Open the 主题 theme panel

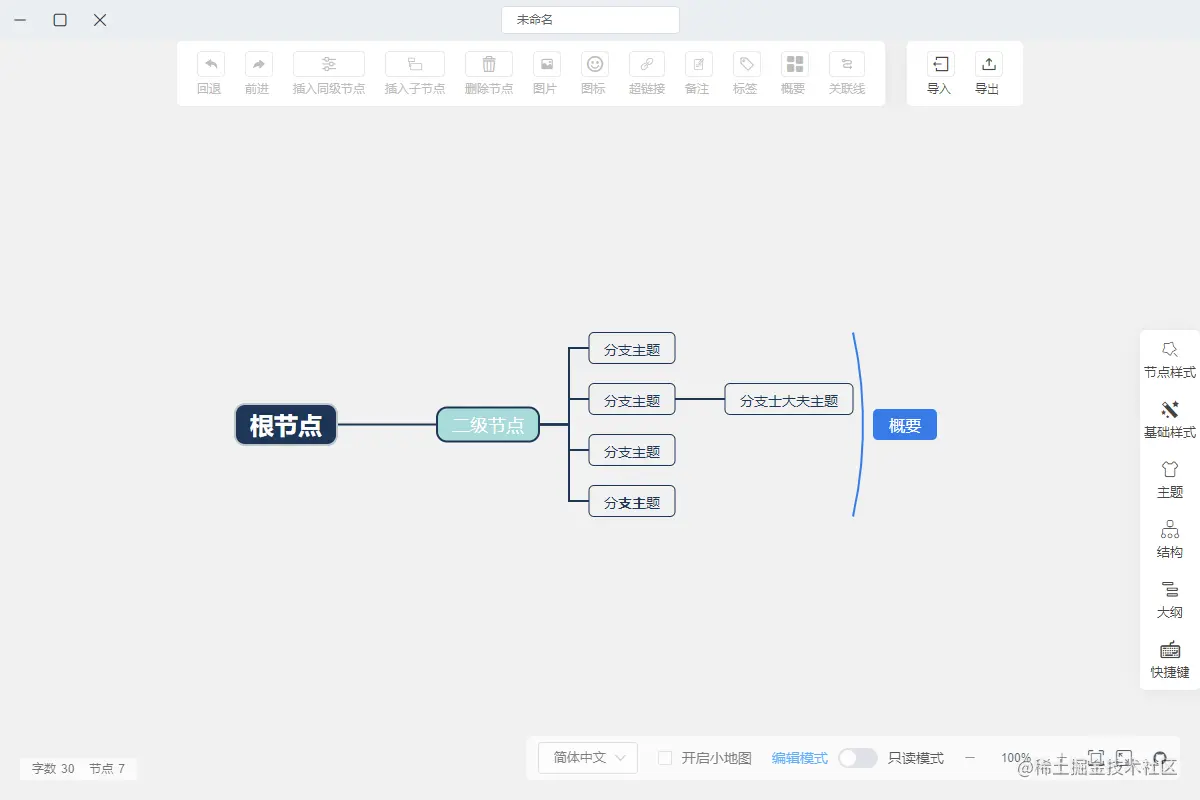pos(1170,480)
